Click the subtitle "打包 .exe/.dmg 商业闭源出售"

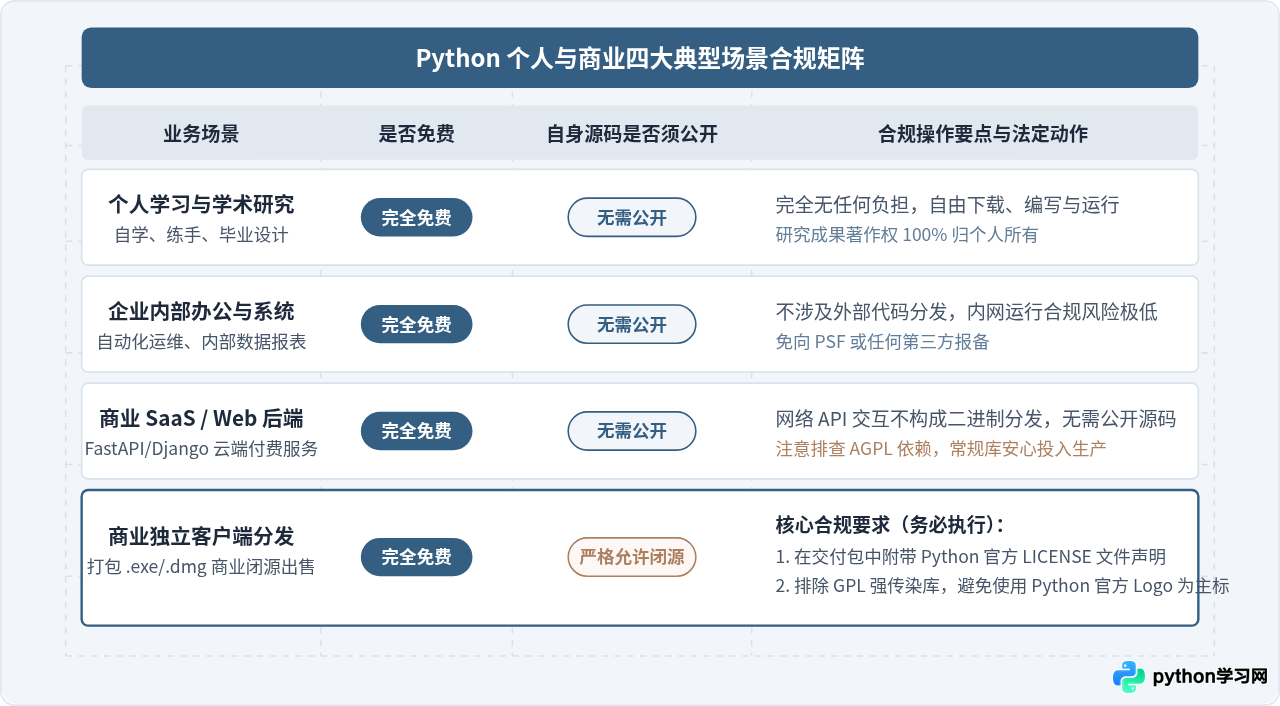point(201,567)
